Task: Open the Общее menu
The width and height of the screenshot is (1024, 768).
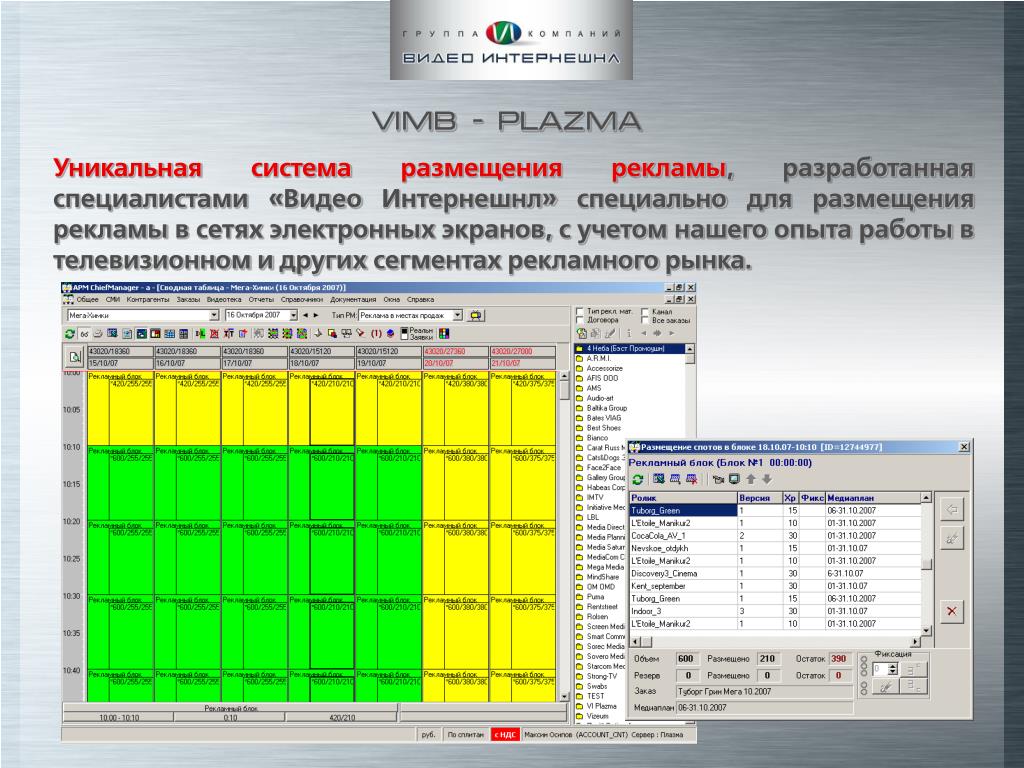Action: click(87, 300)
